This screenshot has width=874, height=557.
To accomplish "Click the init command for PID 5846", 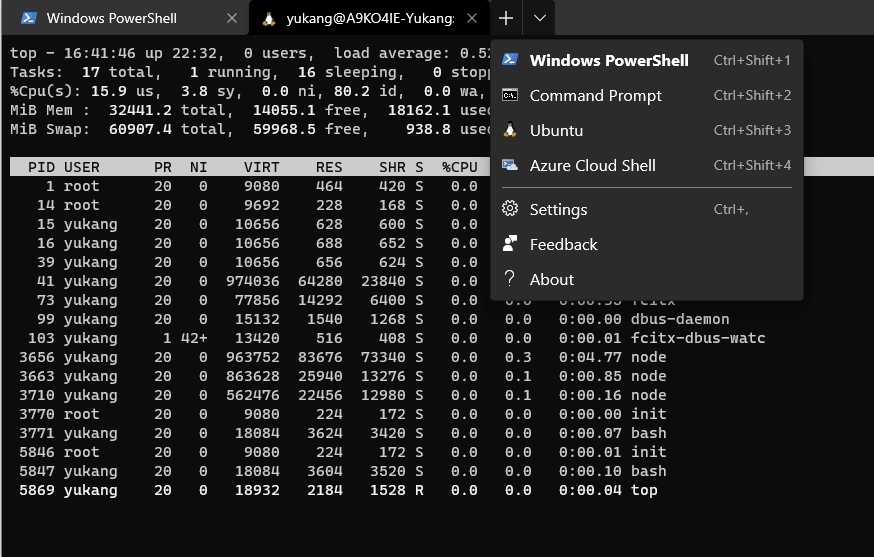I will tap(649, 452).
